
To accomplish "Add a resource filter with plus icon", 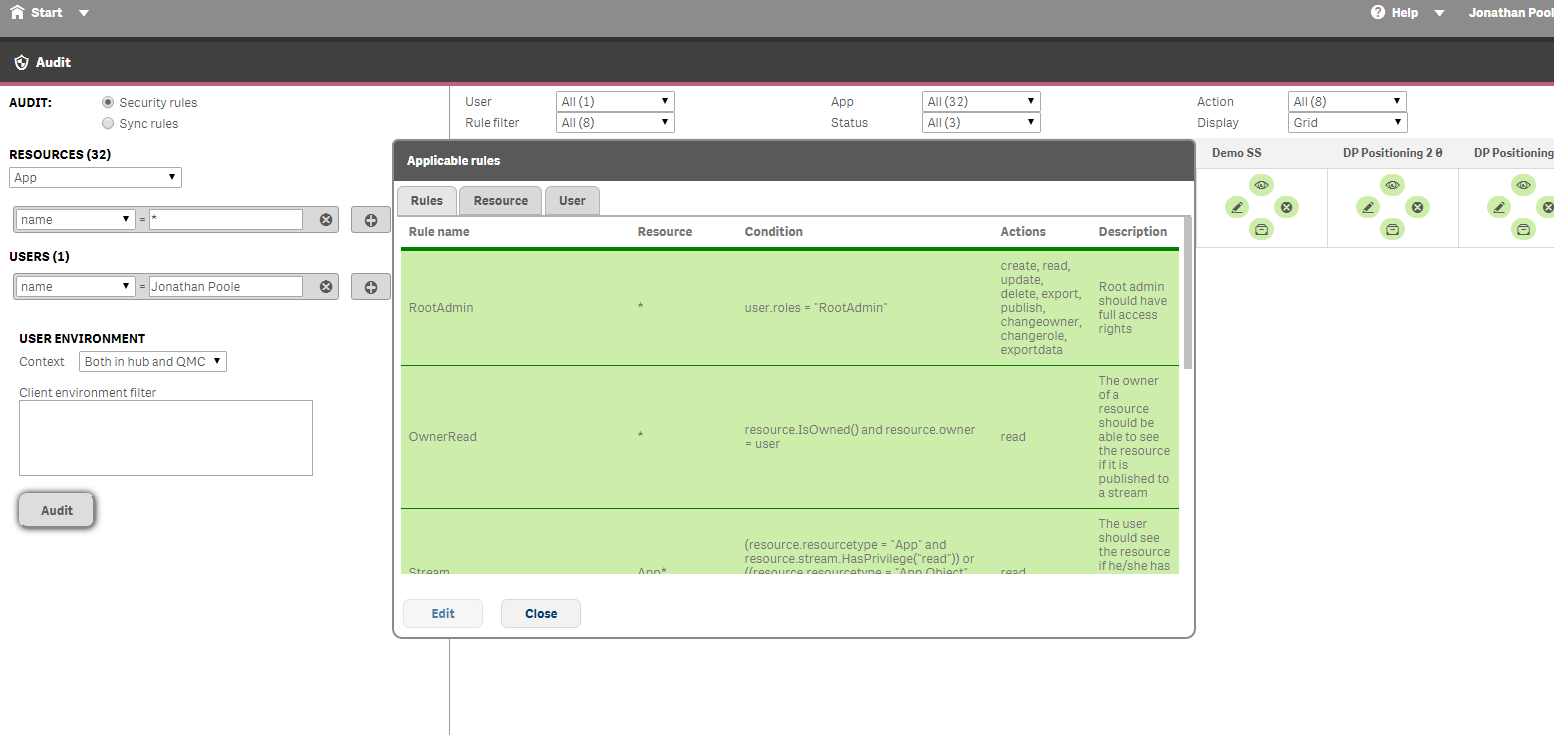I will pos(371,220).
